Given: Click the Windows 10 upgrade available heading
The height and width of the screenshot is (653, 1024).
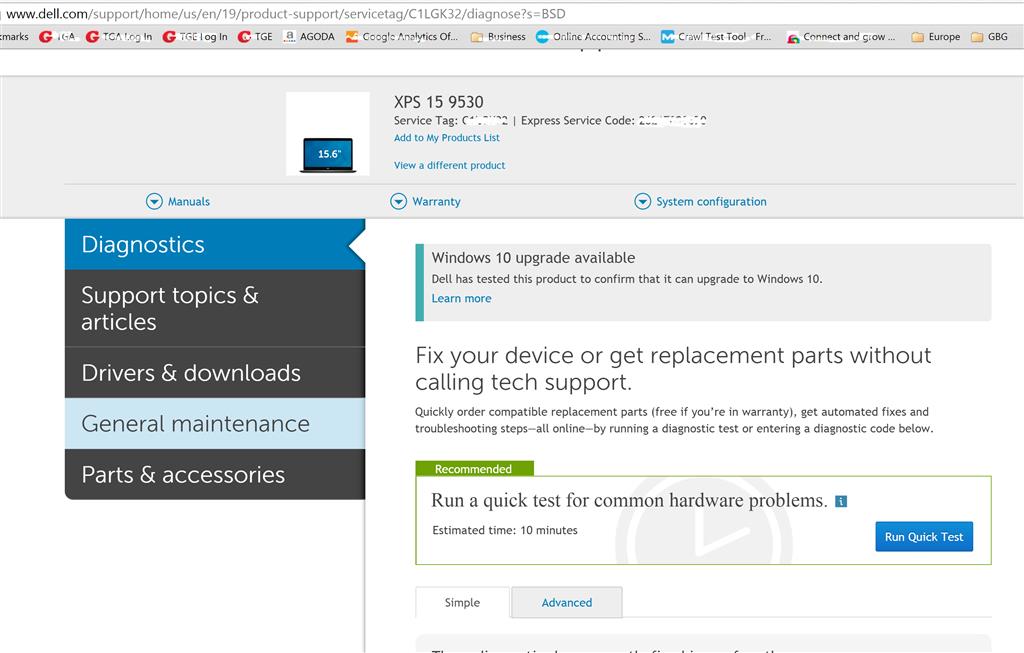Looking at the screenshot, I should pos(534,257).
